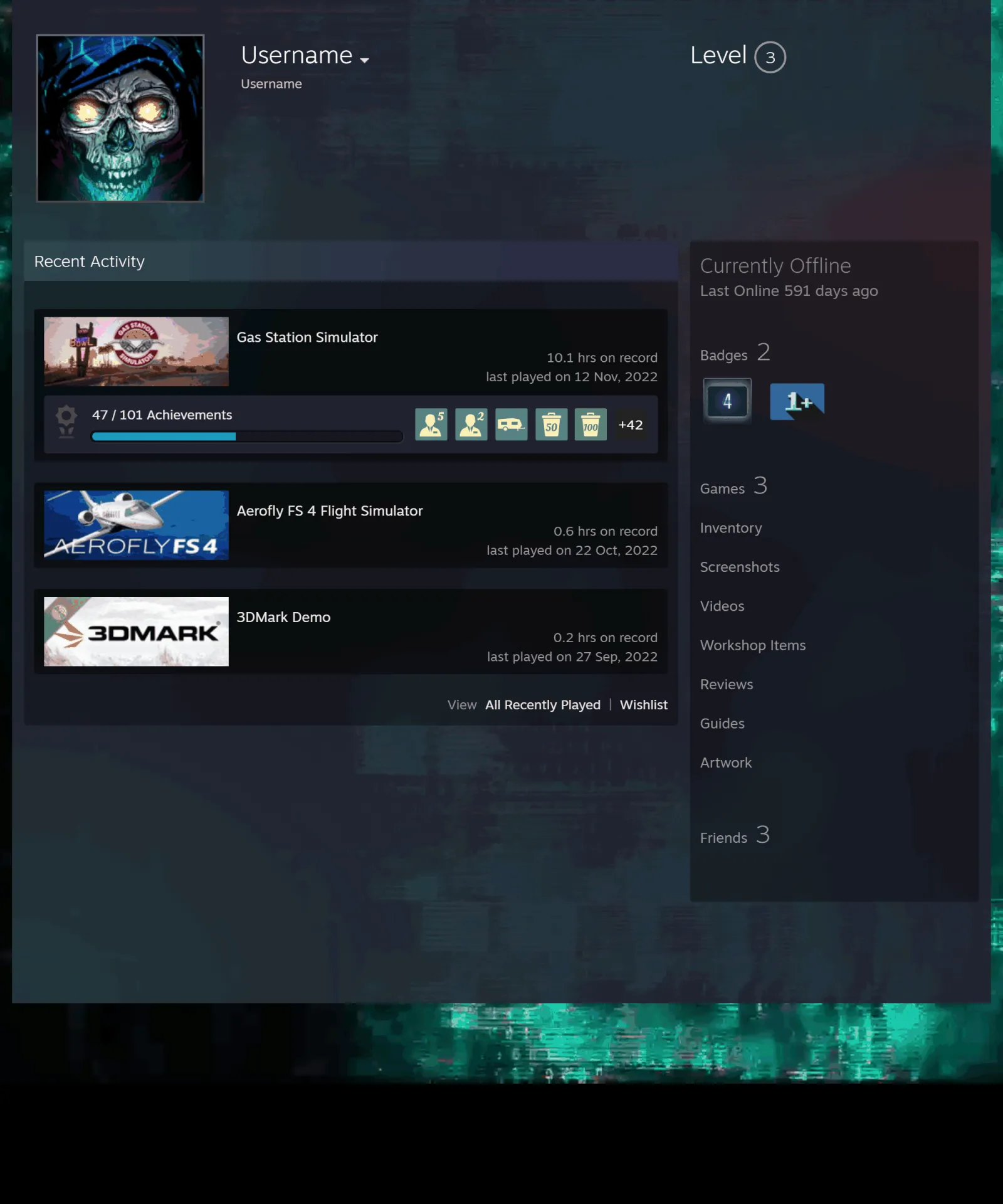Open the Friends 3 list
1003x1204 pixels.
point(735,836)
